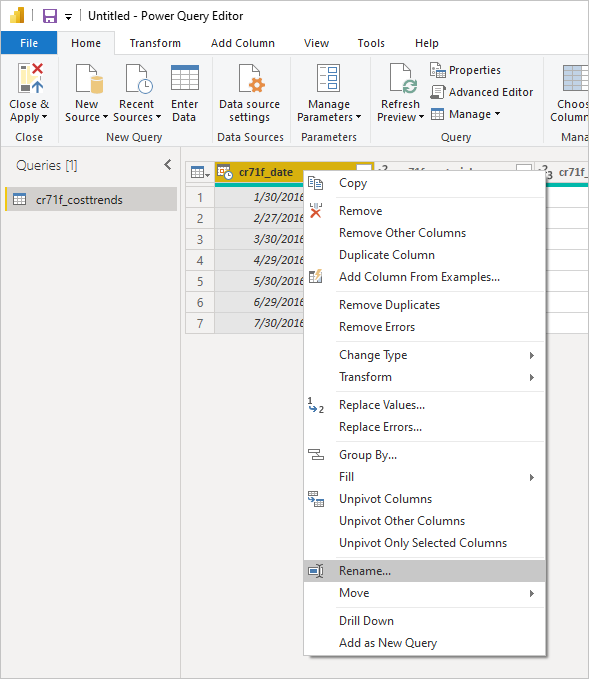Select Replace Values
The height and width of the screenshot is (679, 589).
(424, 405)
